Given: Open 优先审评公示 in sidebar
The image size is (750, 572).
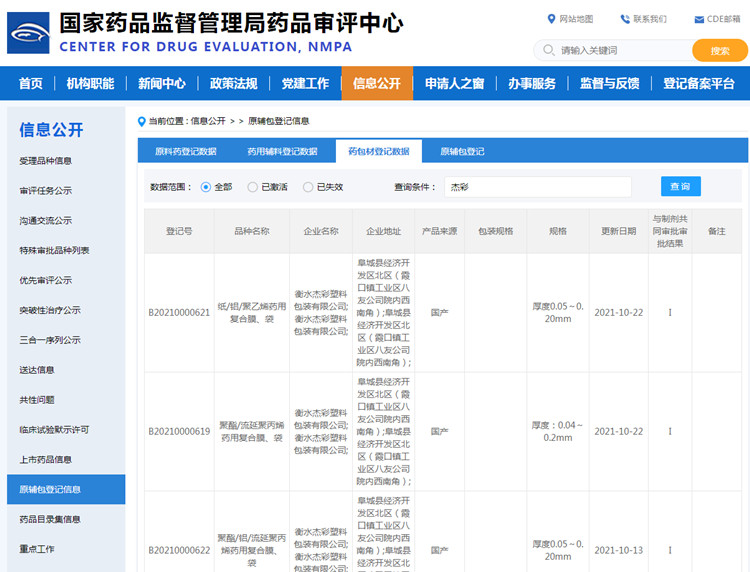Looking at the screenshot, I should tap(45, 281).
